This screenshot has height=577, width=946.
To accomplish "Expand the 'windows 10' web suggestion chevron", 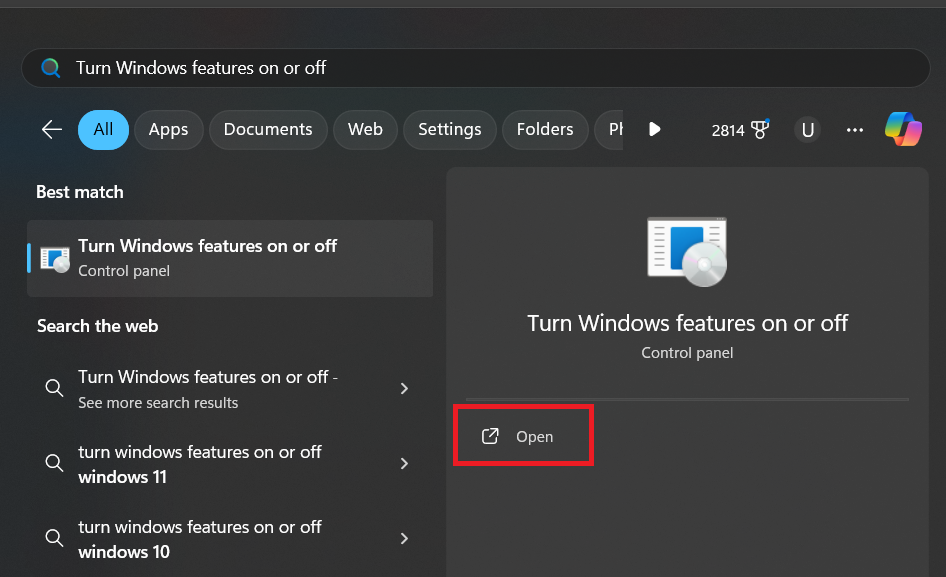I will pyautogui.click(x=404, y=539).
